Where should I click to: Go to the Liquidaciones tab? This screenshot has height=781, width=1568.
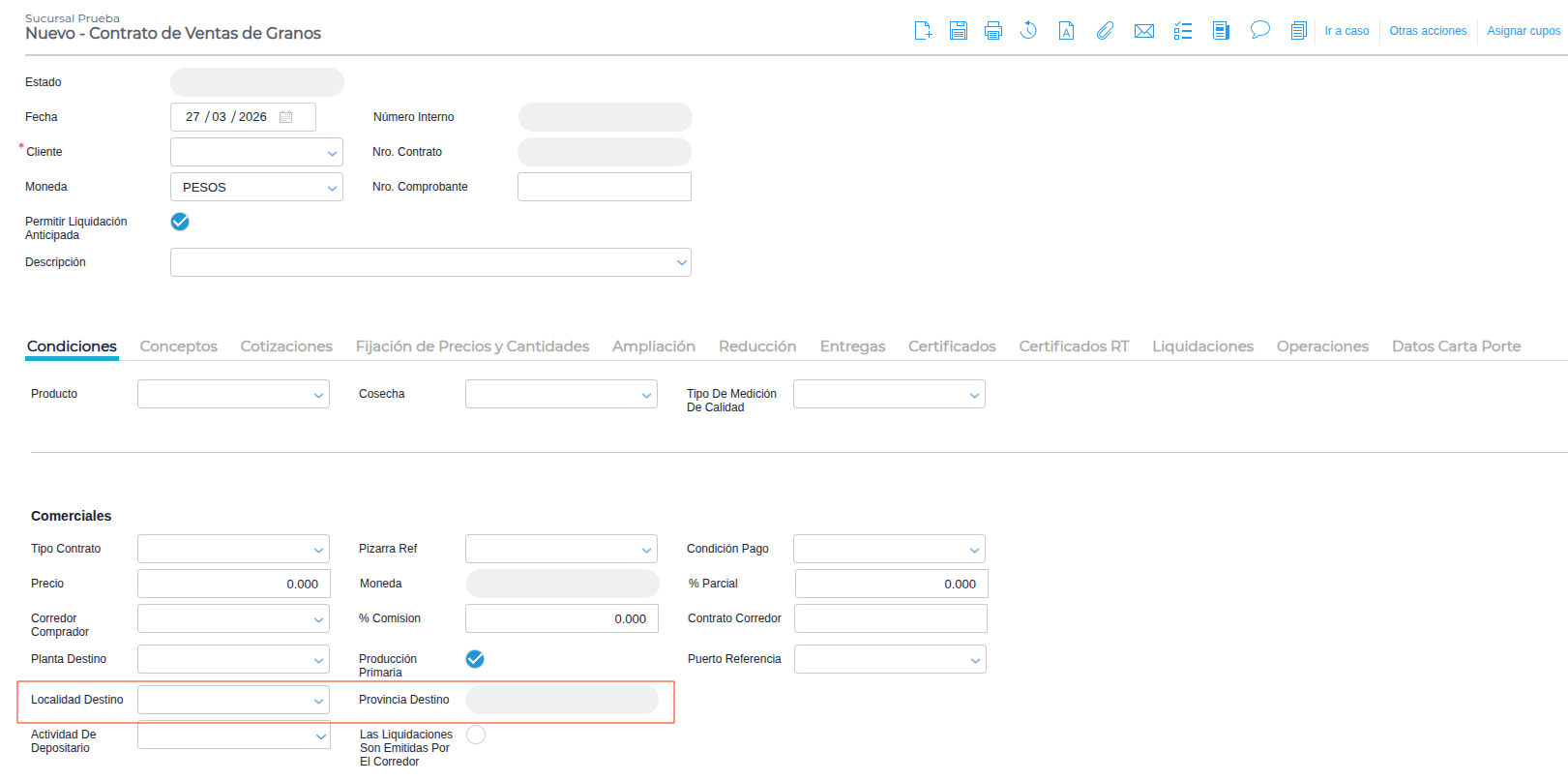1202,346
